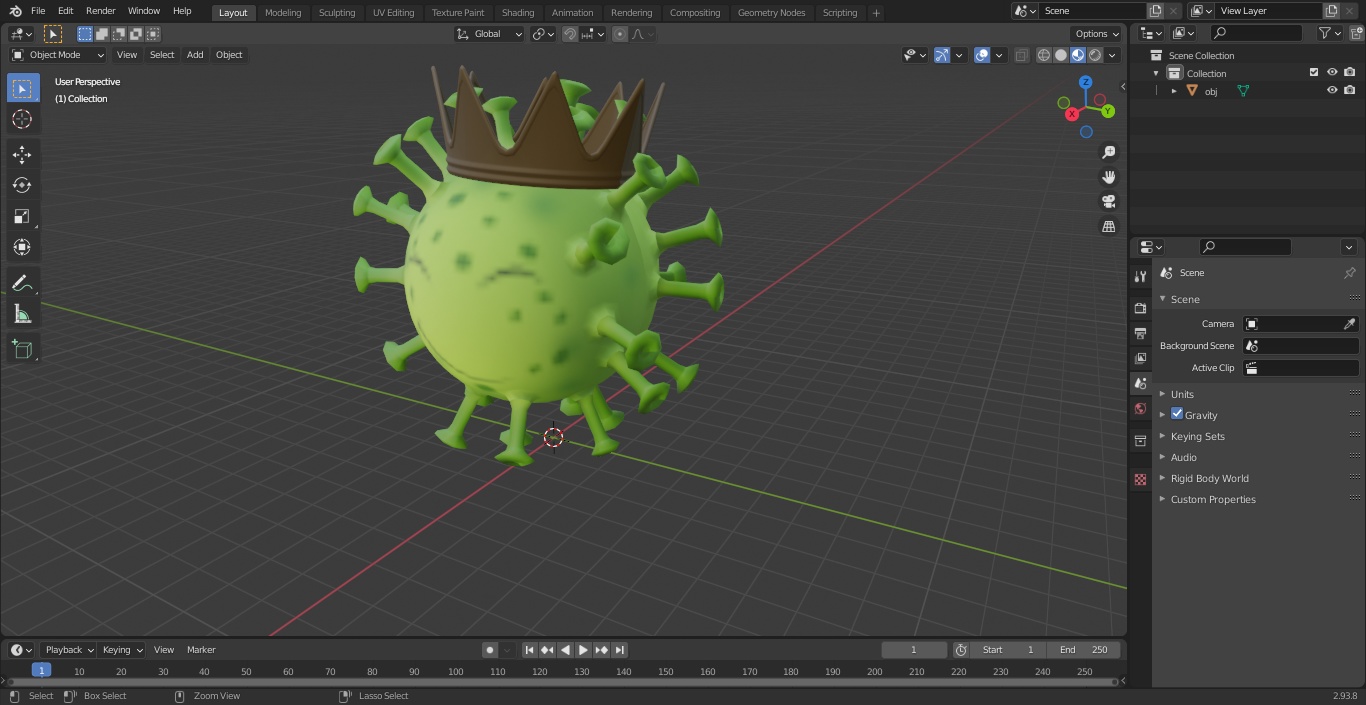Open the Tool properties tab
Screen dimensions: 1366x705
tap(1140, 276)
